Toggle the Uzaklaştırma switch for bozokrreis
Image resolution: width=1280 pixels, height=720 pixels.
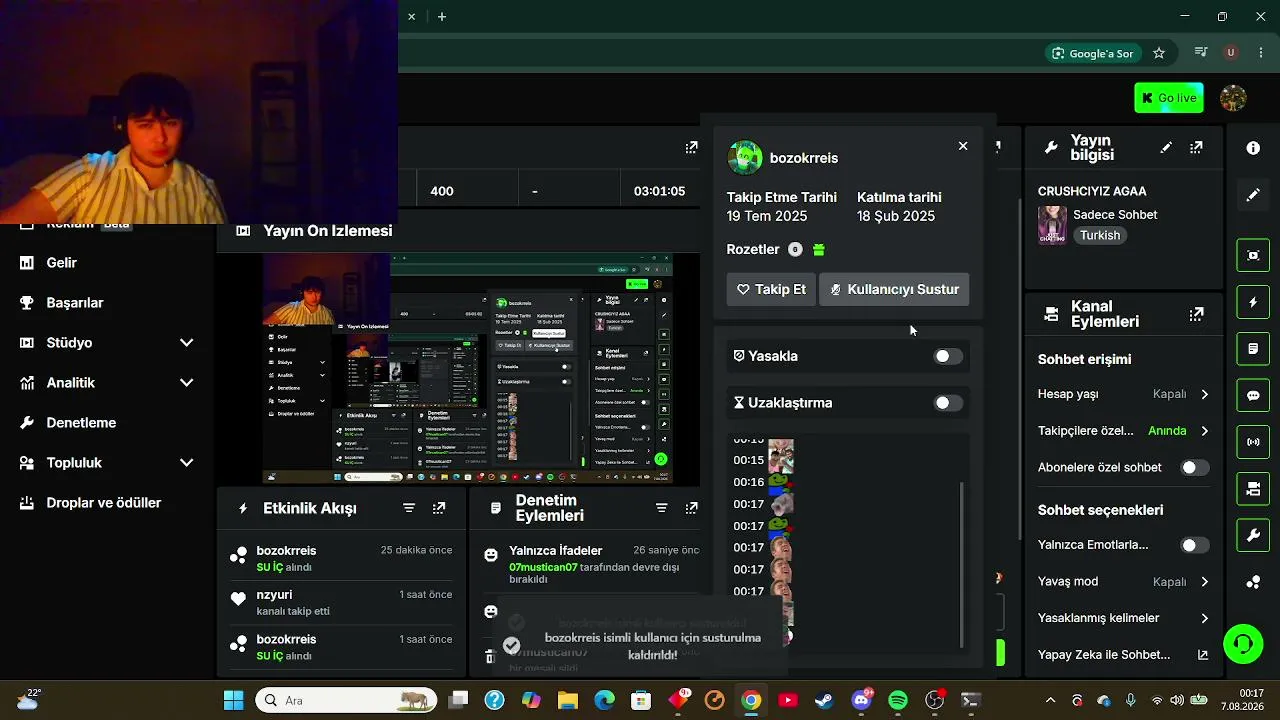pos(947,403)
